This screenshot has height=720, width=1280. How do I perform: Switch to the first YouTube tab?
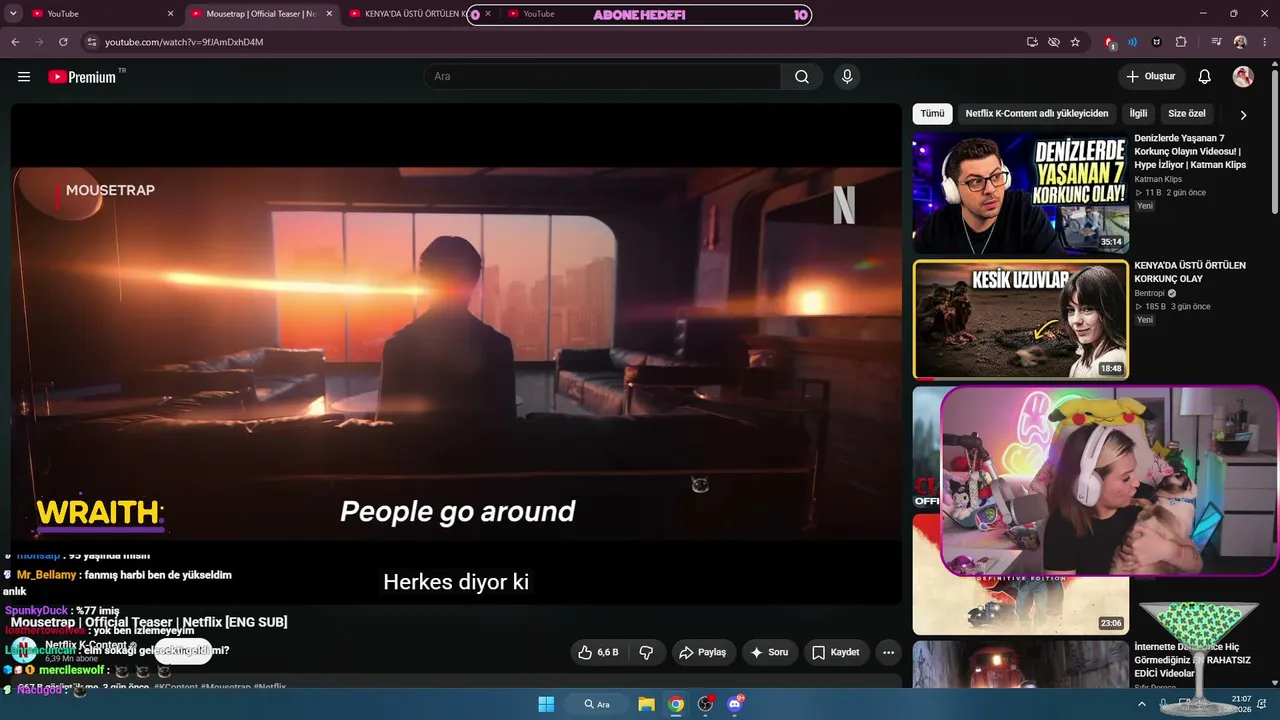(x=100, y=14)
